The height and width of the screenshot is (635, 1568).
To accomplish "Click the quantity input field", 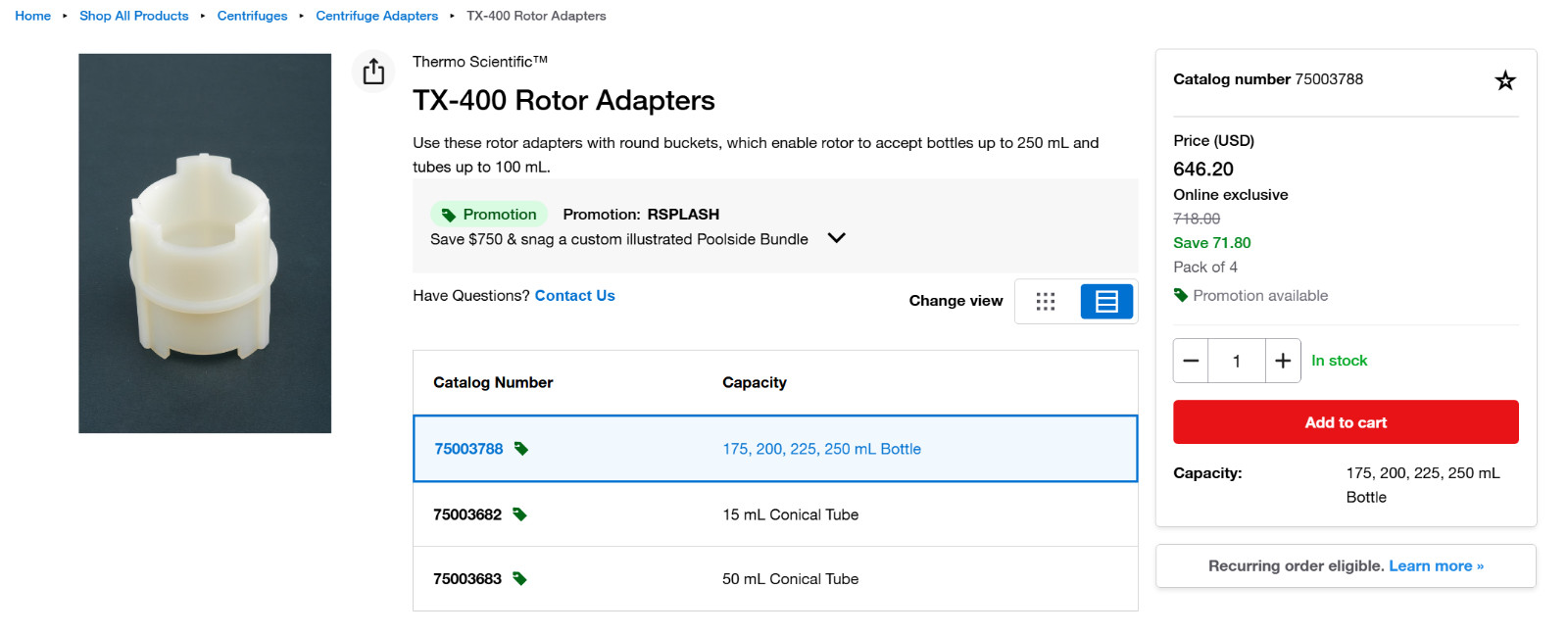I will pyautogui.click(x=1237, y=361).
